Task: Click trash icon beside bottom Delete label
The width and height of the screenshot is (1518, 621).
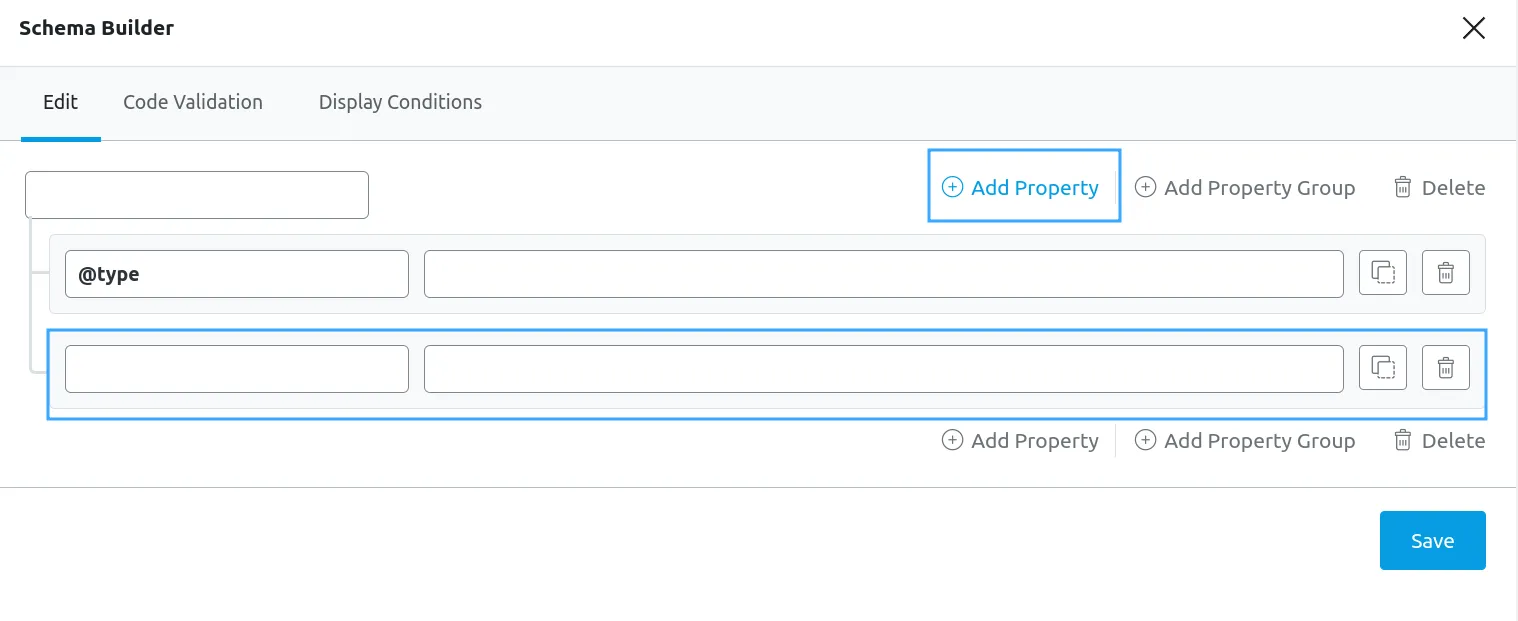Action: click(1403, 440)
